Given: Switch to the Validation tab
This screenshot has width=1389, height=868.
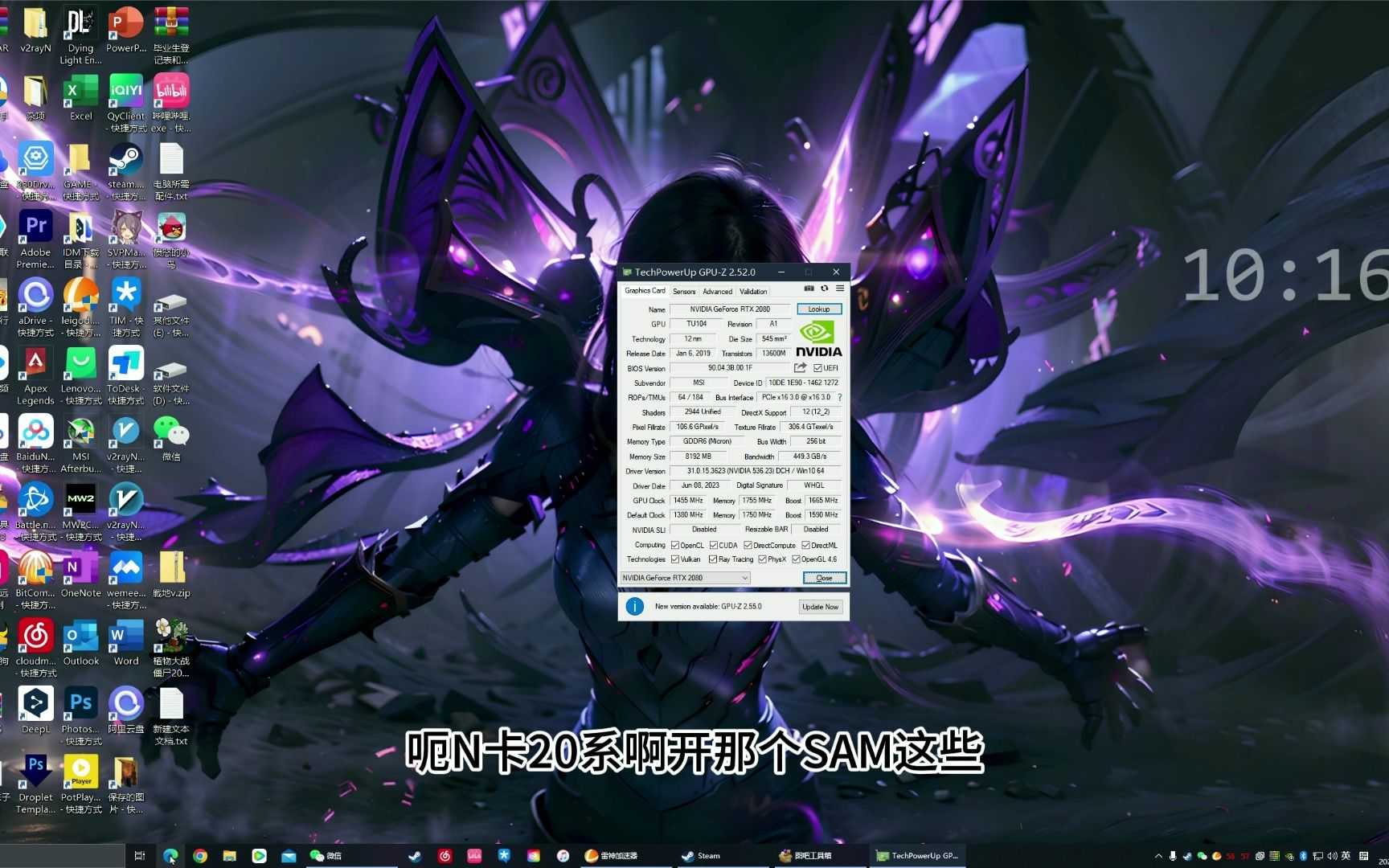Looking at the screenshot, I should [x=753, y=292].
